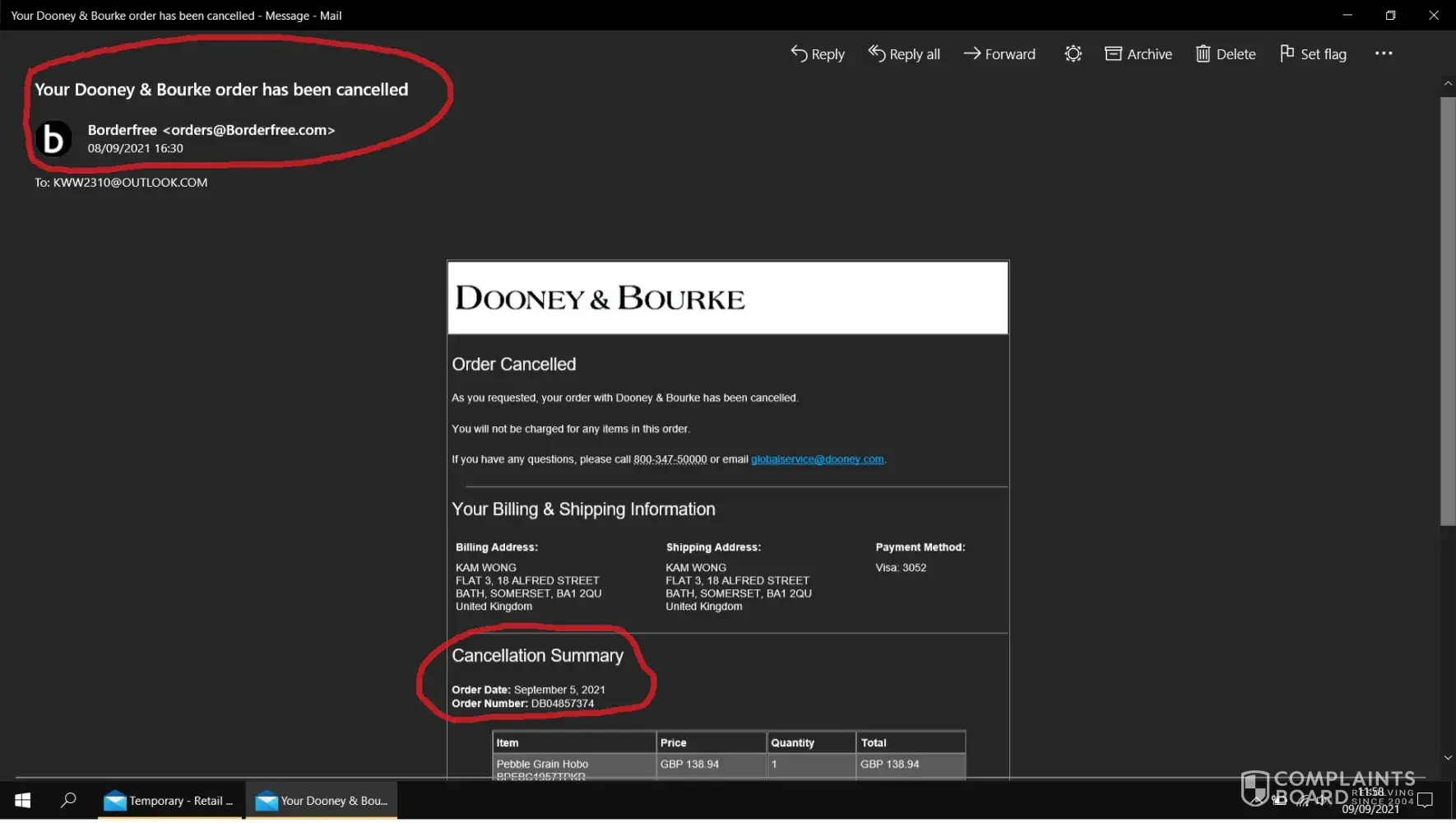1456x823 pixels.
Task: Open globalservice@dooney.com email link
Action: [817, 460]
